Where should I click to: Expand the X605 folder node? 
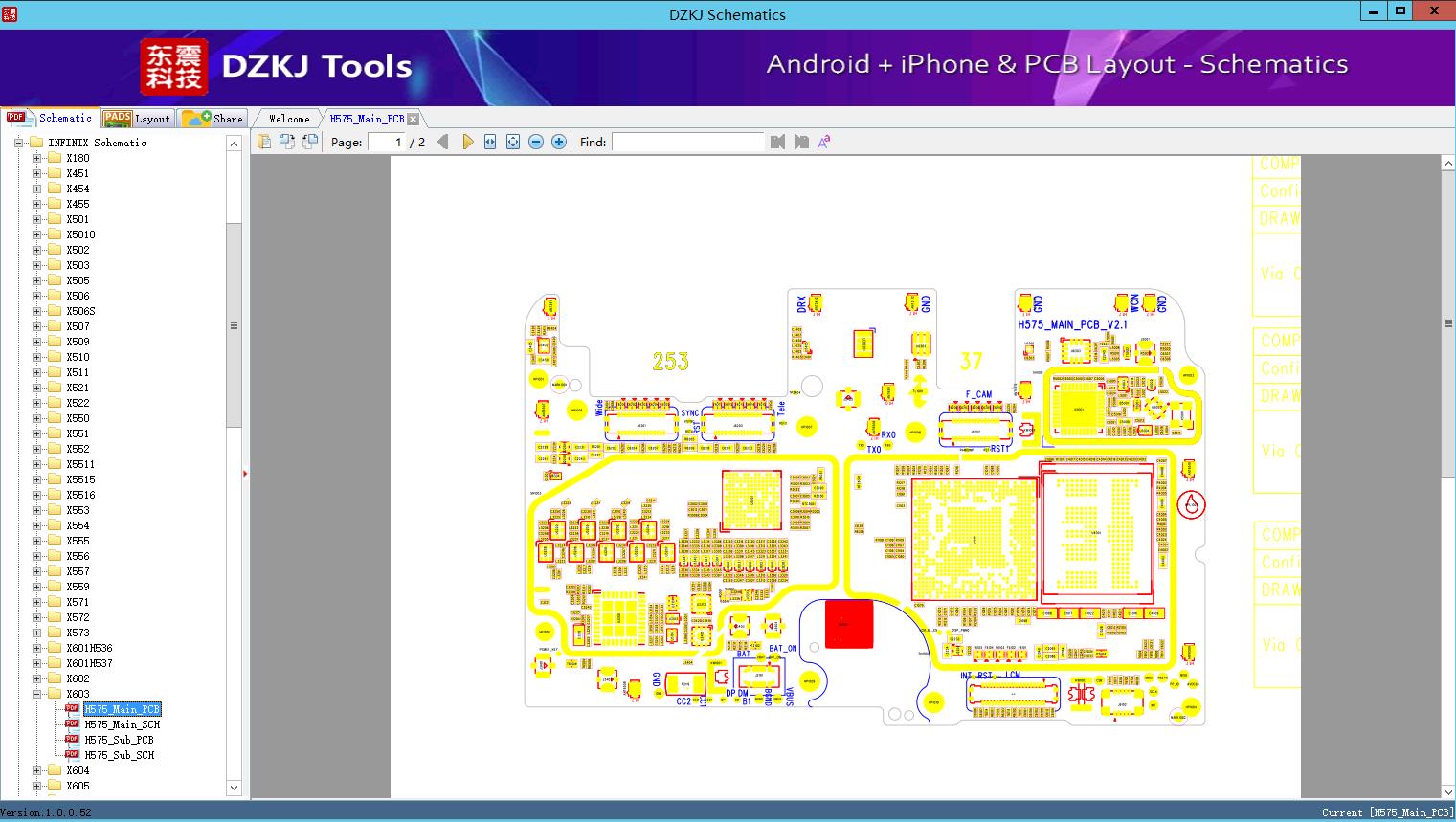(36, 786)
